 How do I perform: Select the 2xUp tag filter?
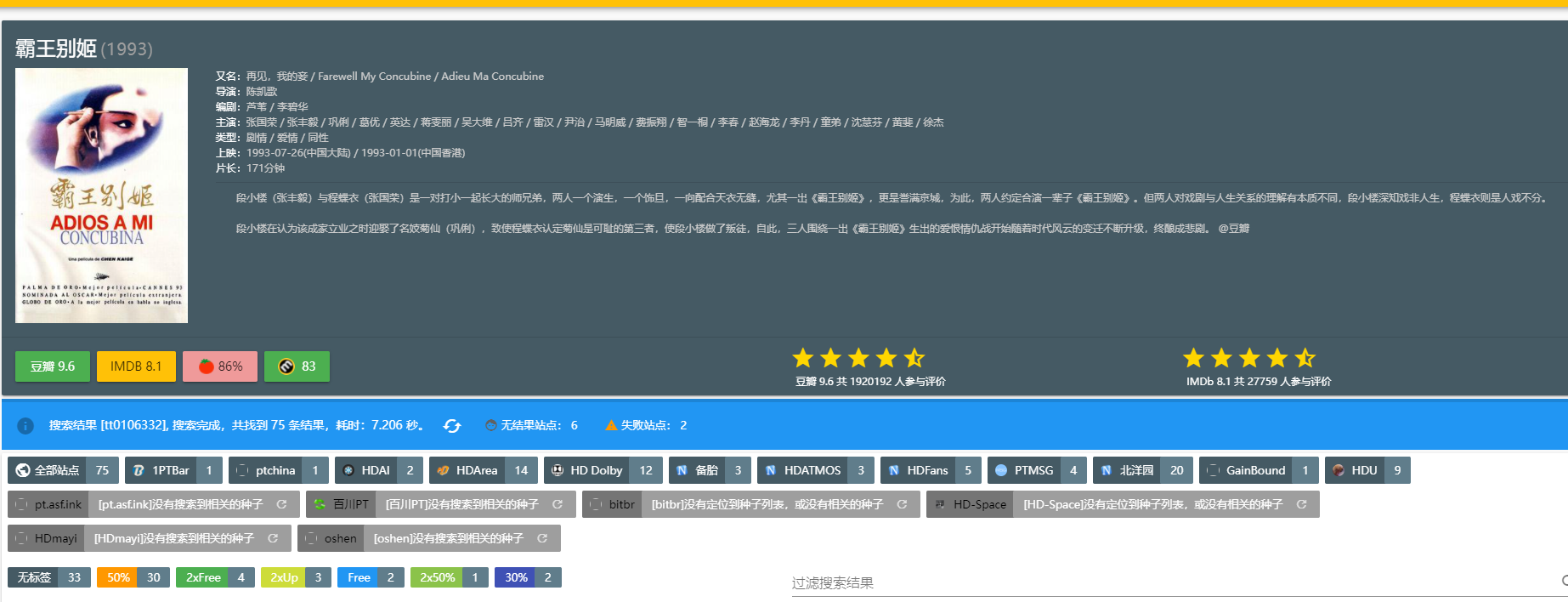pyautogui.click(x=296, y=577)
